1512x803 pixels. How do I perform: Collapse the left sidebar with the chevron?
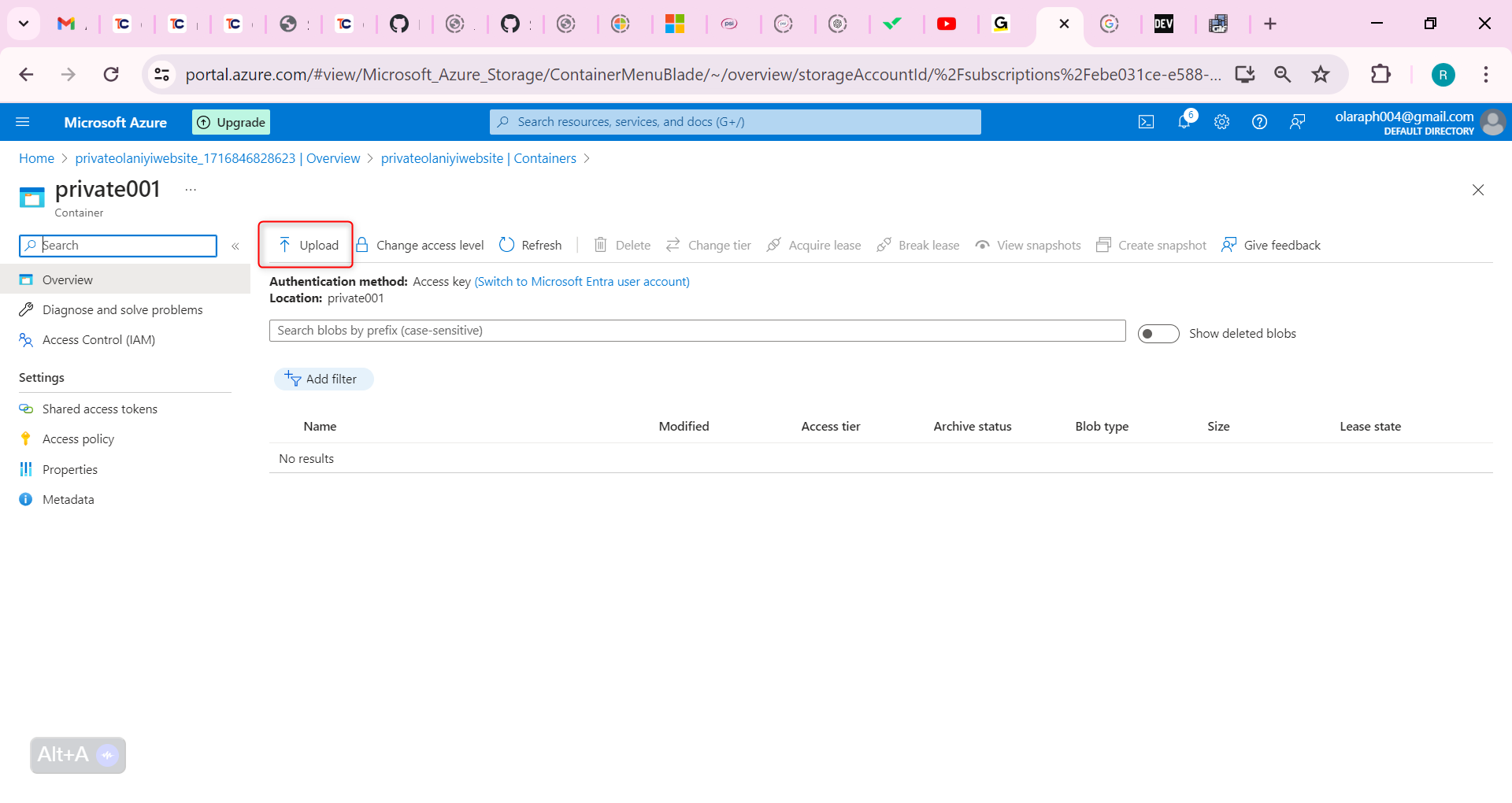point(235,246)
